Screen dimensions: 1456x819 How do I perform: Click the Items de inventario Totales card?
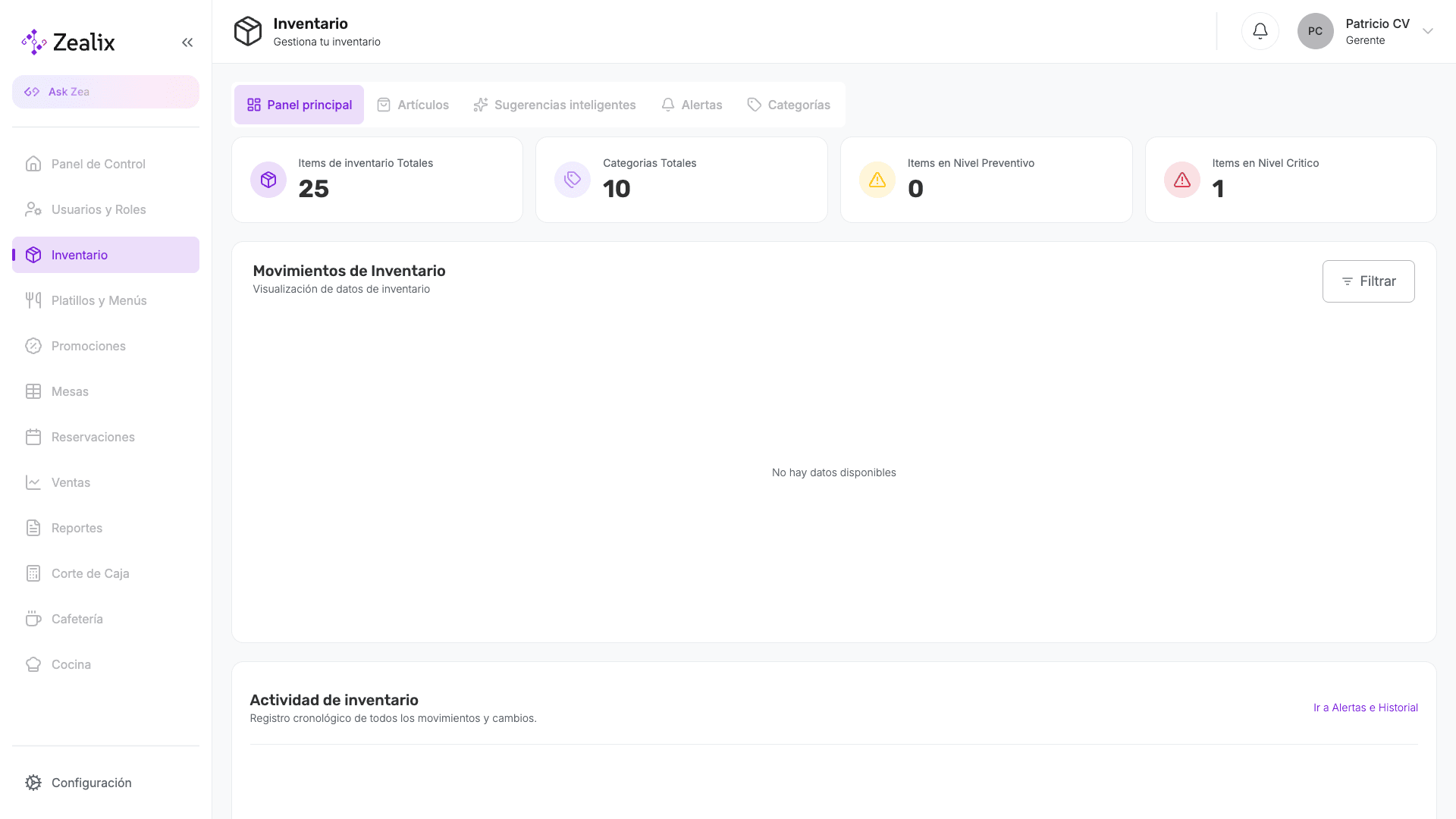(x=377, y=180)
